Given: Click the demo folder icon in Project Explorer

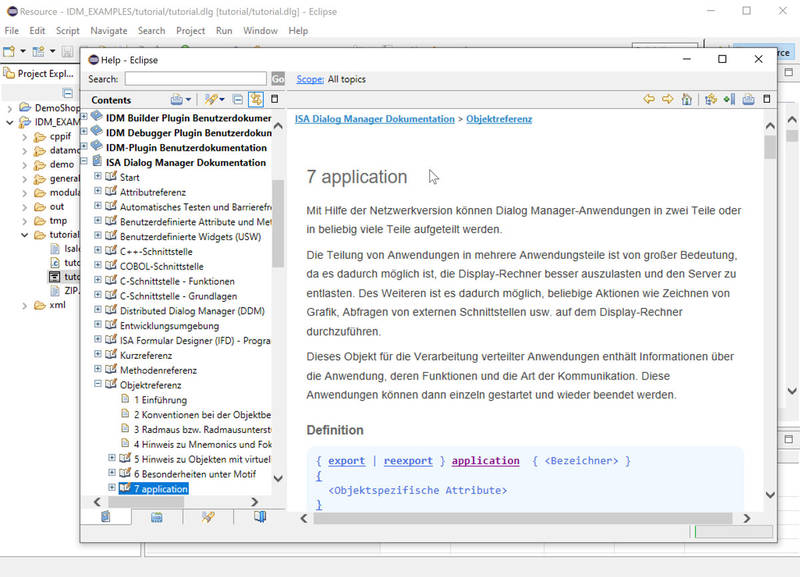Looking at the screenshot, I should [x=39, y=165].
